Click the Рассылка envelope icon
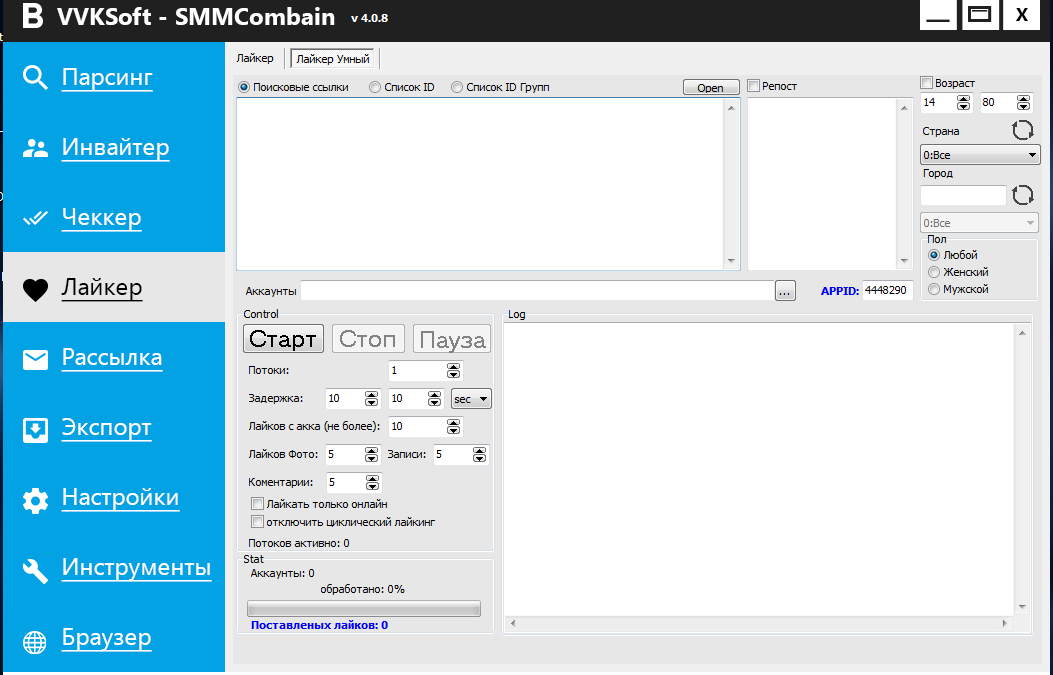Image resolution: width=1053 pixels, height=675 pixels. click(x=36, y=359)
